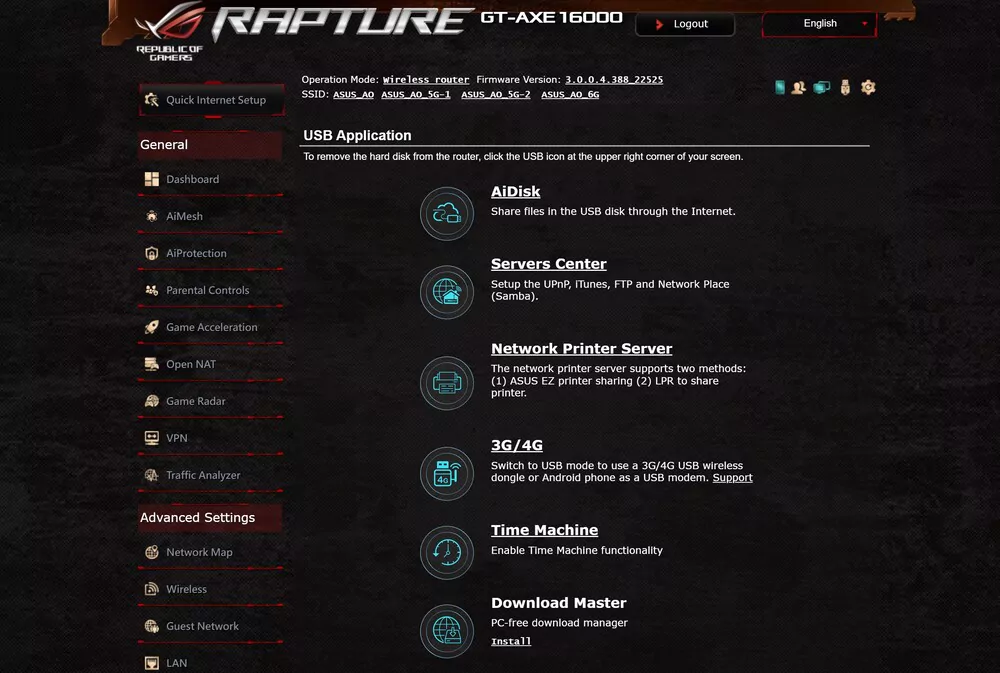1000x673 pixels.
Task: Click the Network Printer Server printer icon
Action: (x=446, y=383)
